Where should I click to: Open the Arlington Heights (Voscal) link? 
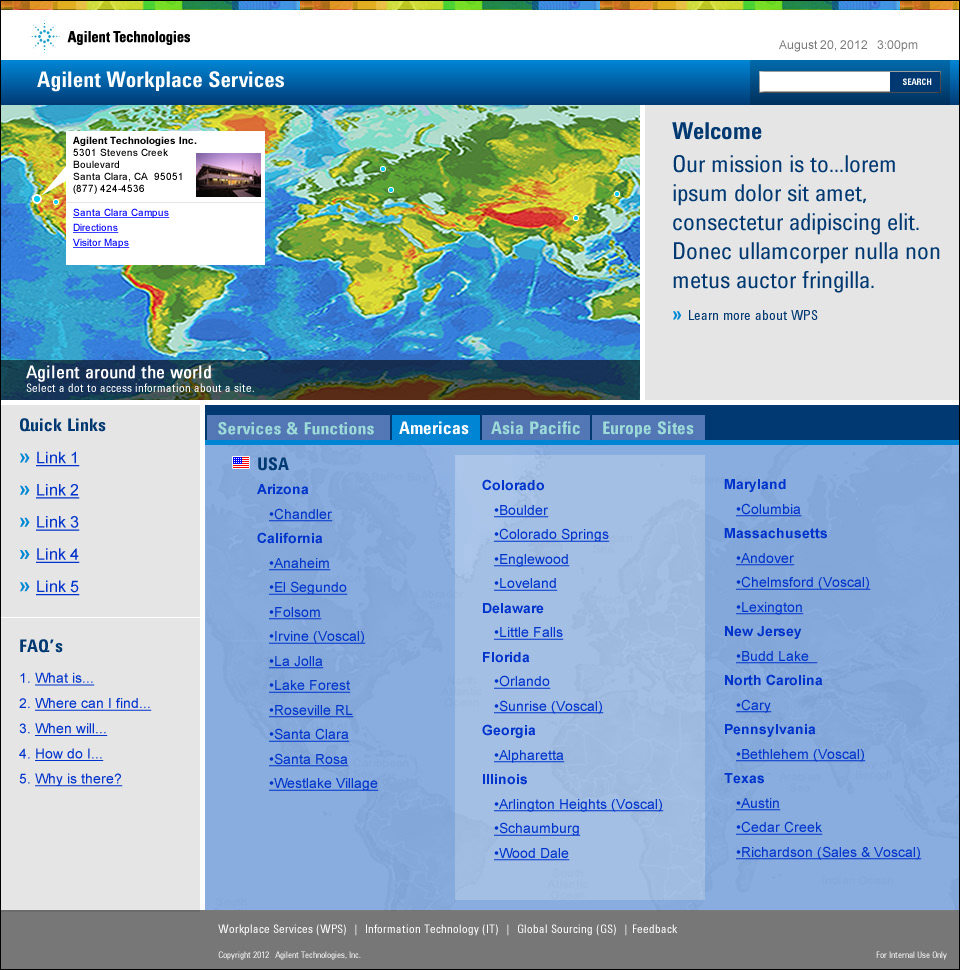point(578,804)
